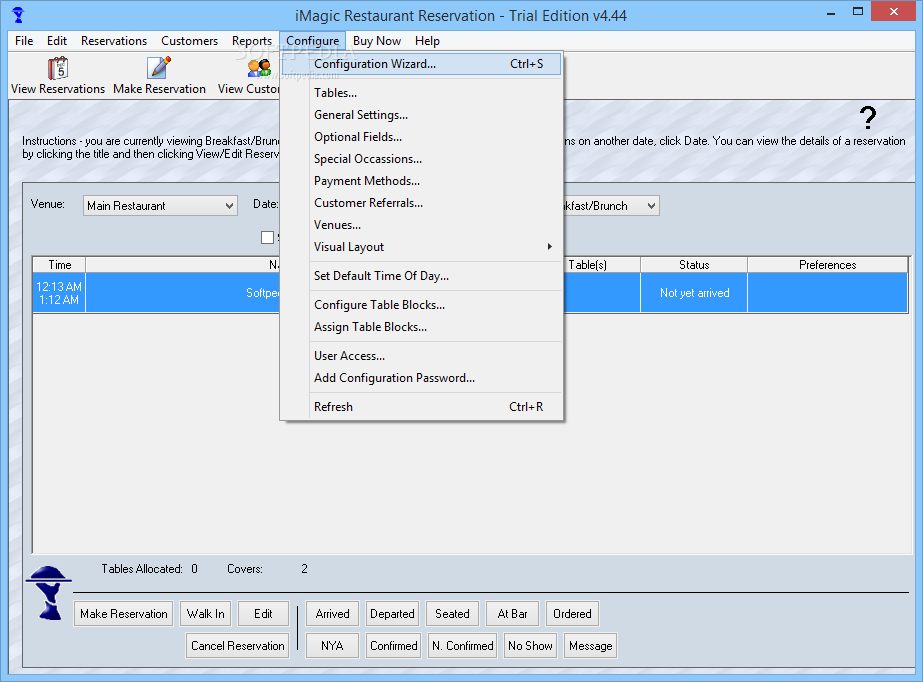Close the open Configure menu
This screenshot has height=682, width=923.
coord(313,41)
